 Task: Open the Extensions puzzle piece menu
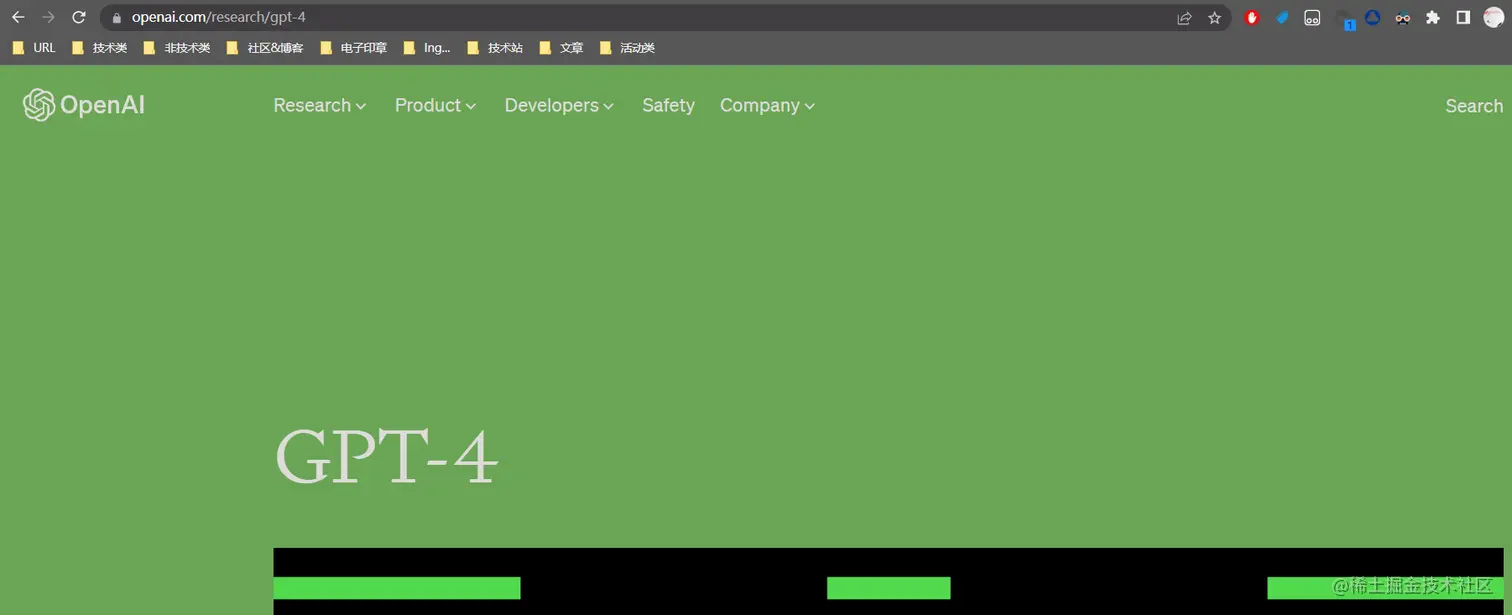(1432, 18)
